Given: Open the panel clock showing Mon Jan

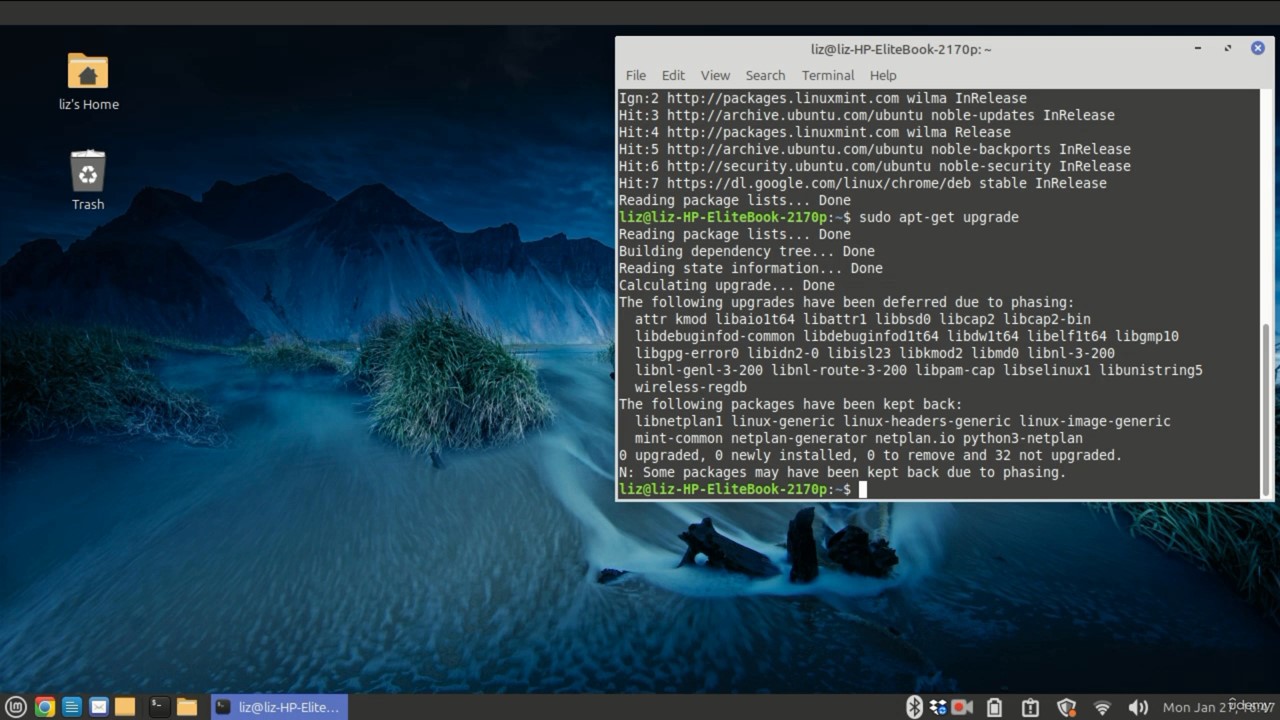Looking at the screenshot, I should [1218, 707].
